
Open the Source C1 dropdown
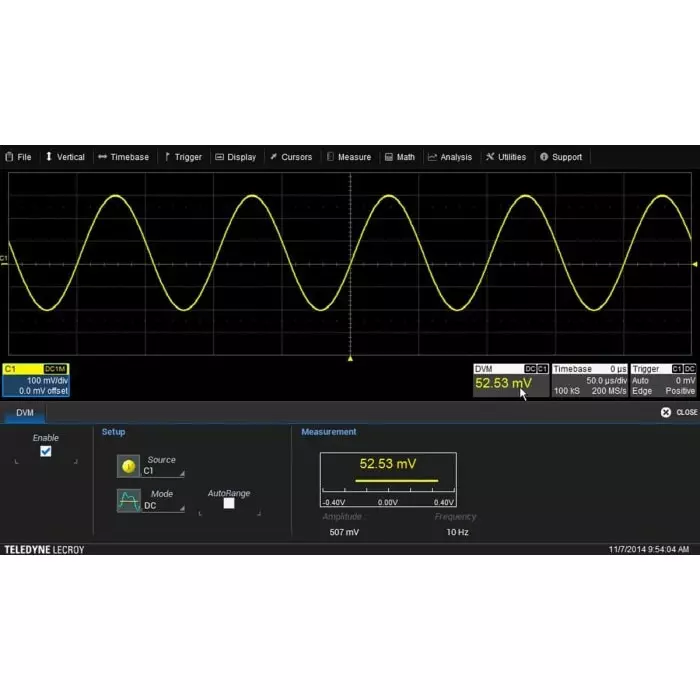pyautogui.click(x=163, y=471)
